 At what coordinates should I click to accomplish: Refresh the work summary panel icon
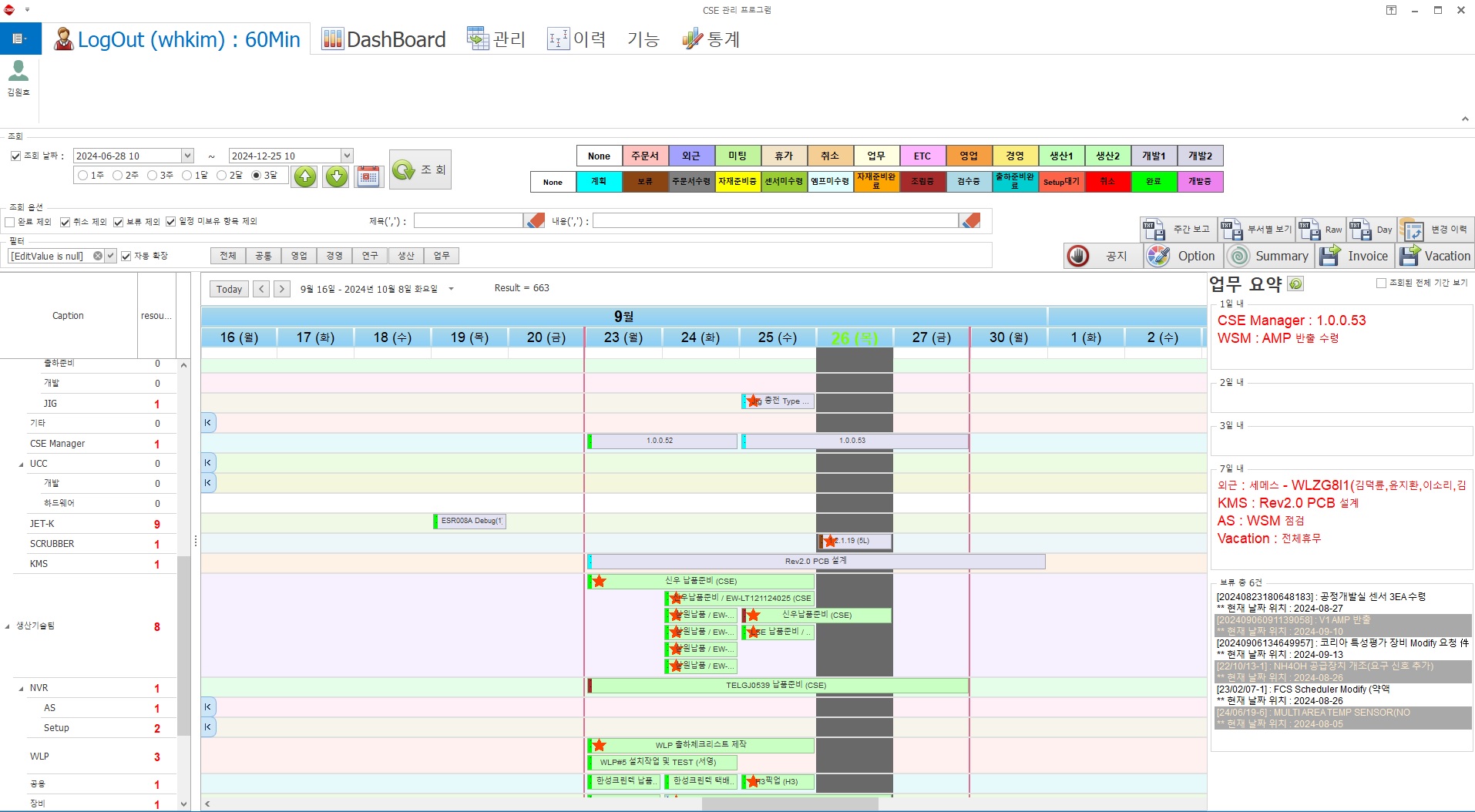click(x=1296, y=284)
